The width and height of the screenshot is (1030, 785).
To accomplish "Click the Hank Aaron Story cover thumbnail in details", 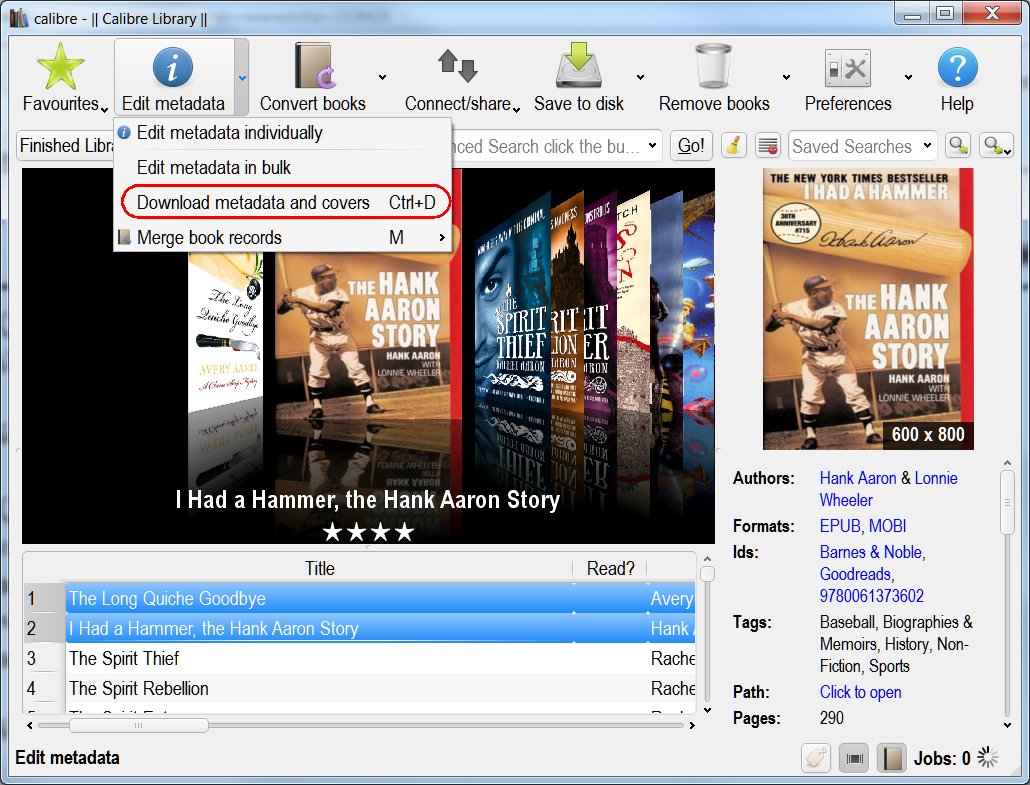I will coord(868,309).
